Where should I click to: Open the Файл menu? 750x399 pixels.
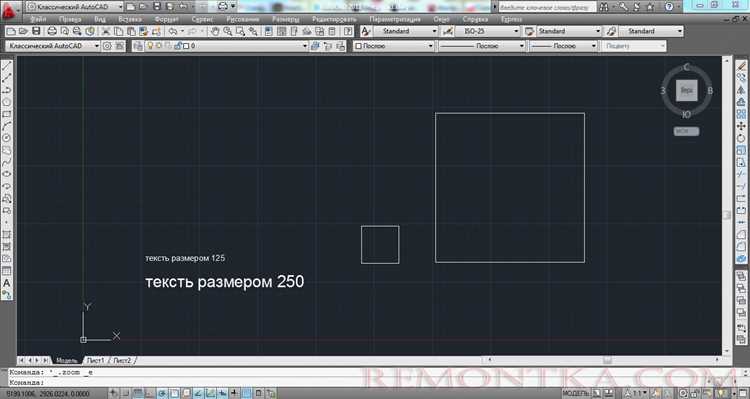click(38, 19)
